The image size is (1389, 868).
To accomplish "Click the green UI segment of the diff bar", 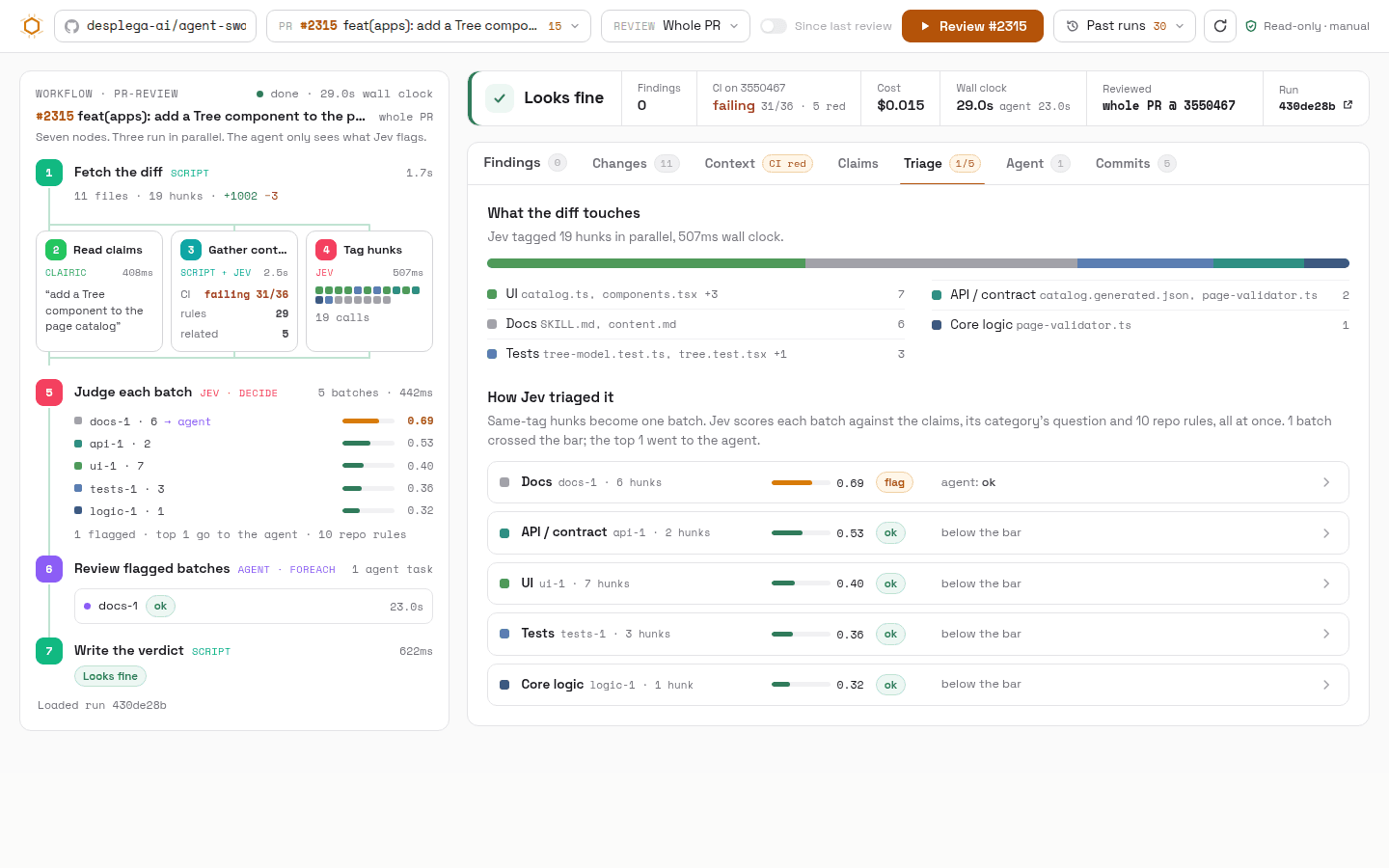I will [646, 263].
